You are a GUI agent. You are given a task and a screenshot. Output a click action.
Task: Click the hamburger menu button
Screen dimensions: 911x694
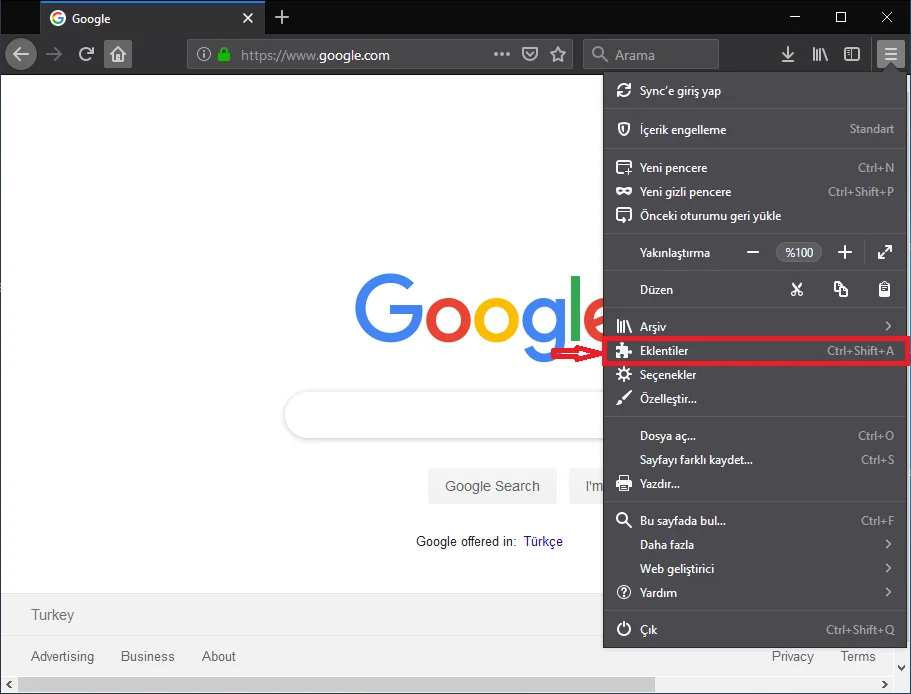point(889,54)
